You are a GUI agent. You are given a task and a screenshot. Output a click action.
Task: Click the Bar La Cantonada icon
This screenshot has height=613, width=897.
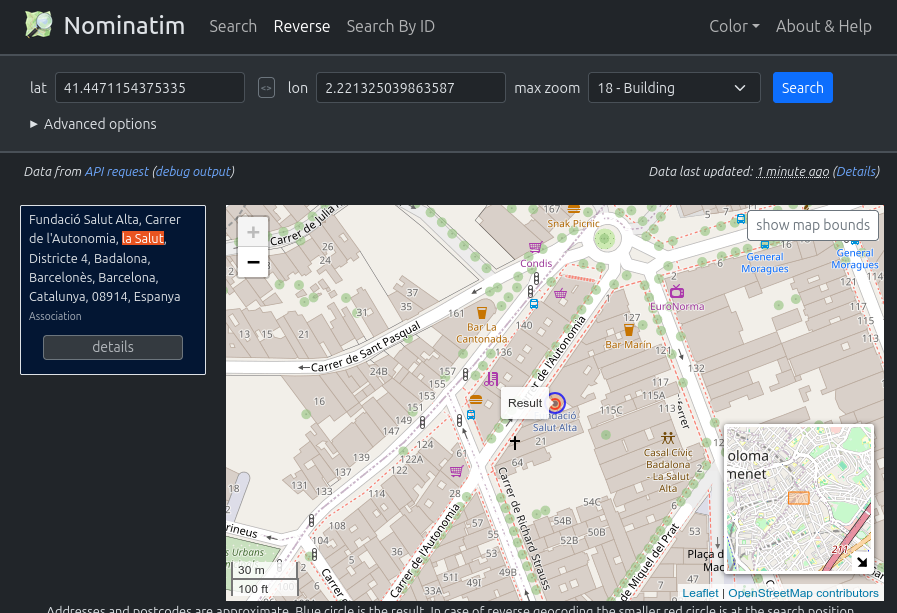point(481,312)
